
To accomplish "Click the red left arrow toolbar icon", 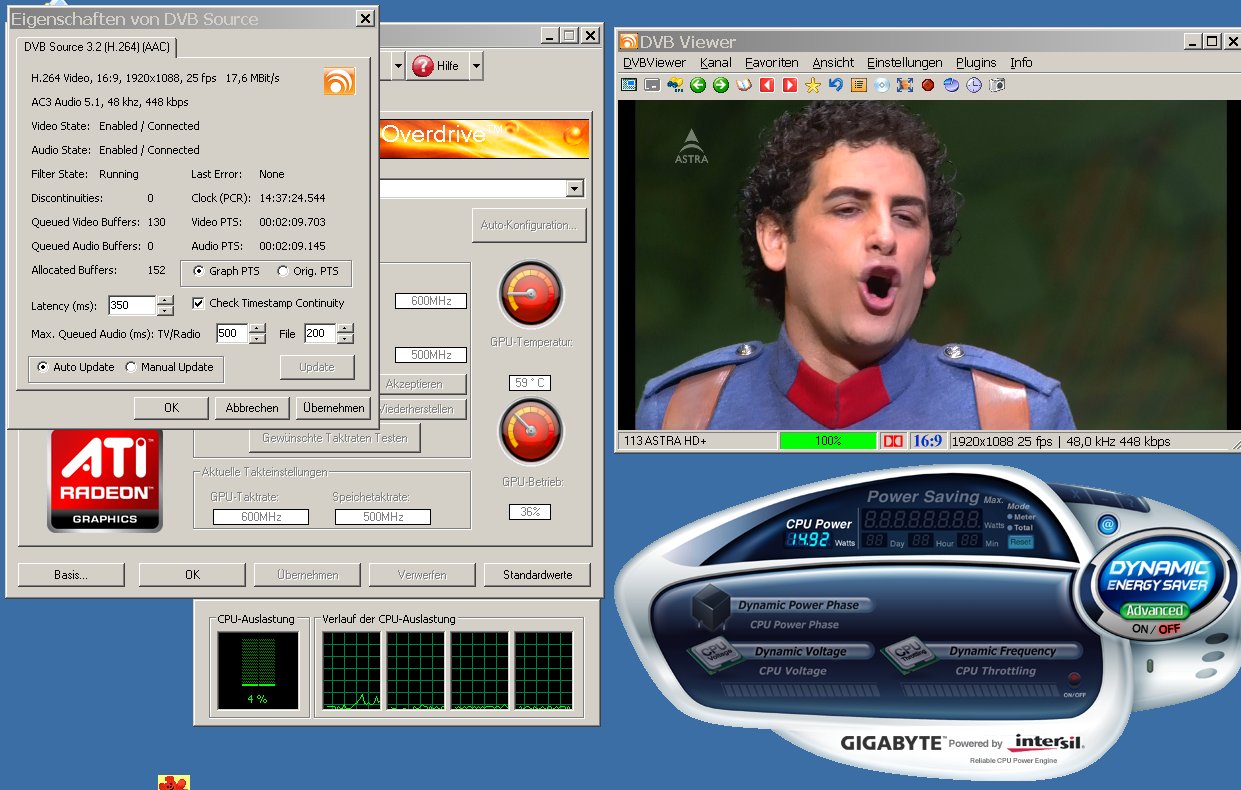I will [x=767, y=85].
